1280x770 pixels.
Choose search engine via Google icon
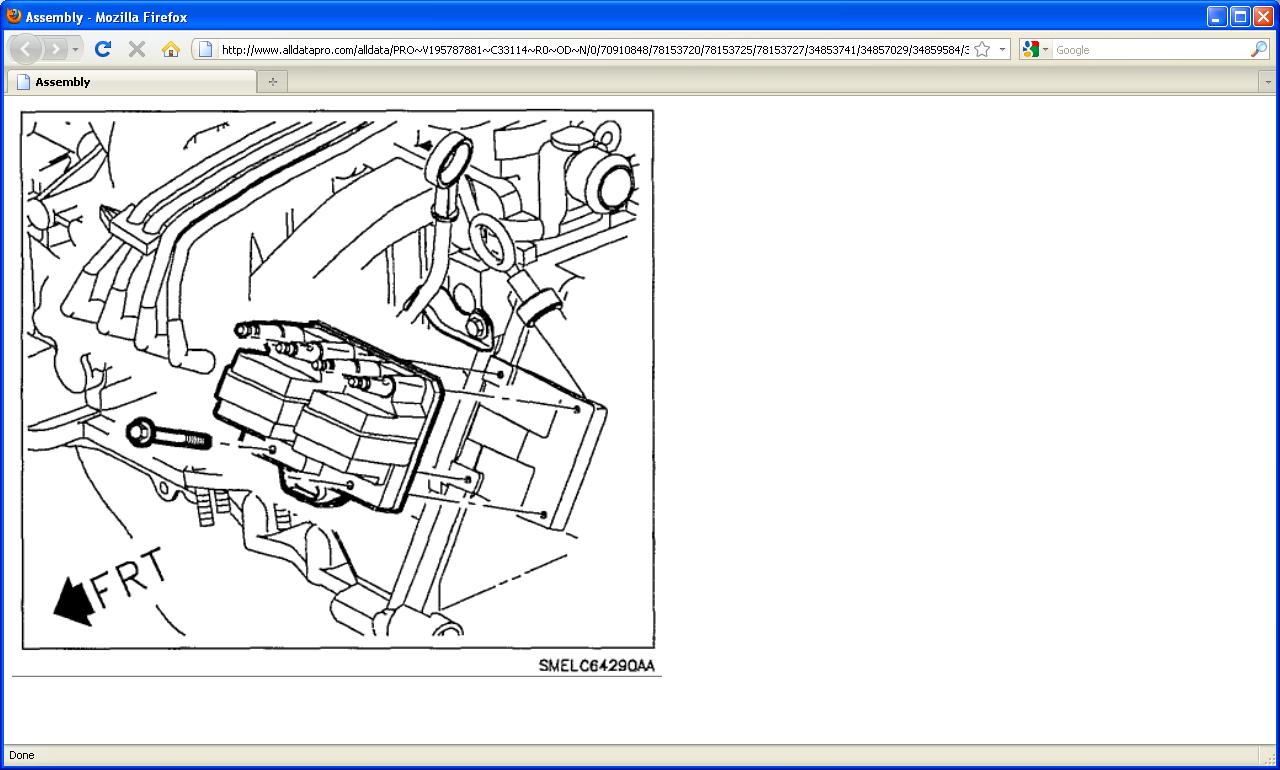point(1035,49)
